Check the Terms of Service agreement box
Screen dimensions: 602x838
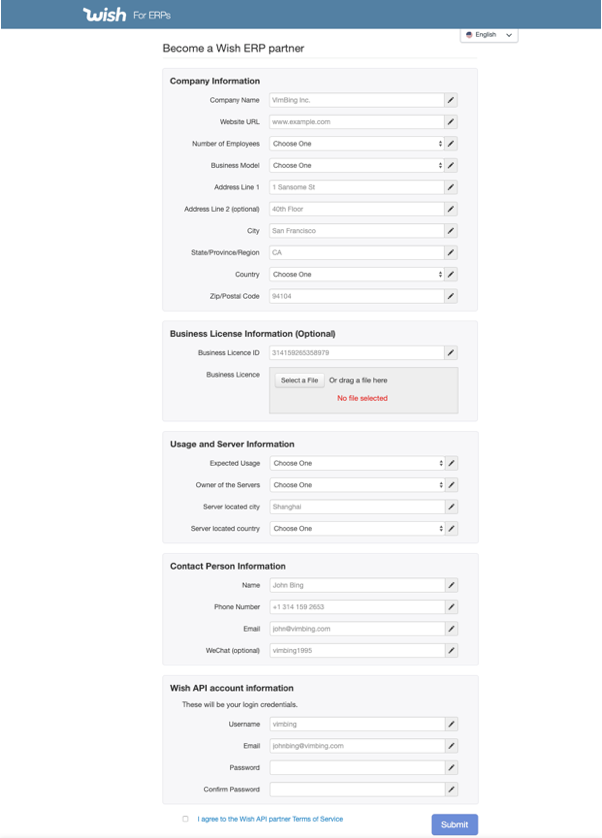185,819
